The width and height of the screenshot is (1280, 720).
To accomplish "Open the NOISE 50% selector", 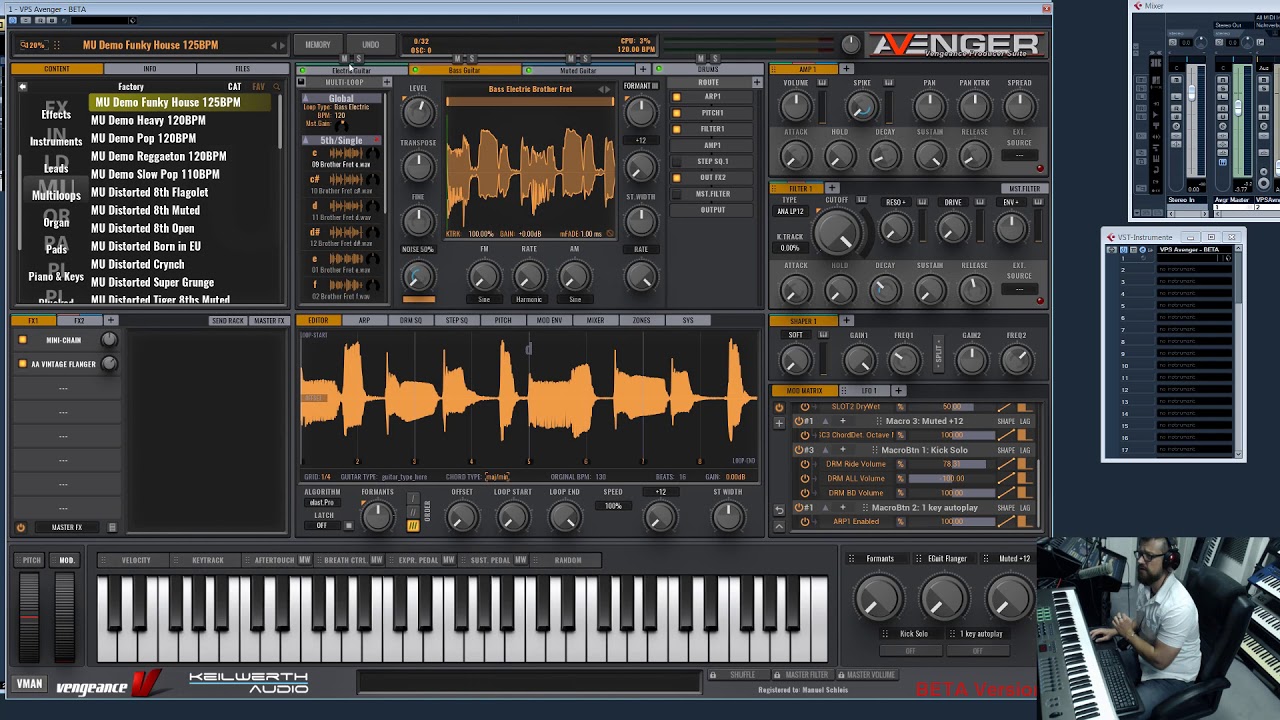I will (417, 249).
